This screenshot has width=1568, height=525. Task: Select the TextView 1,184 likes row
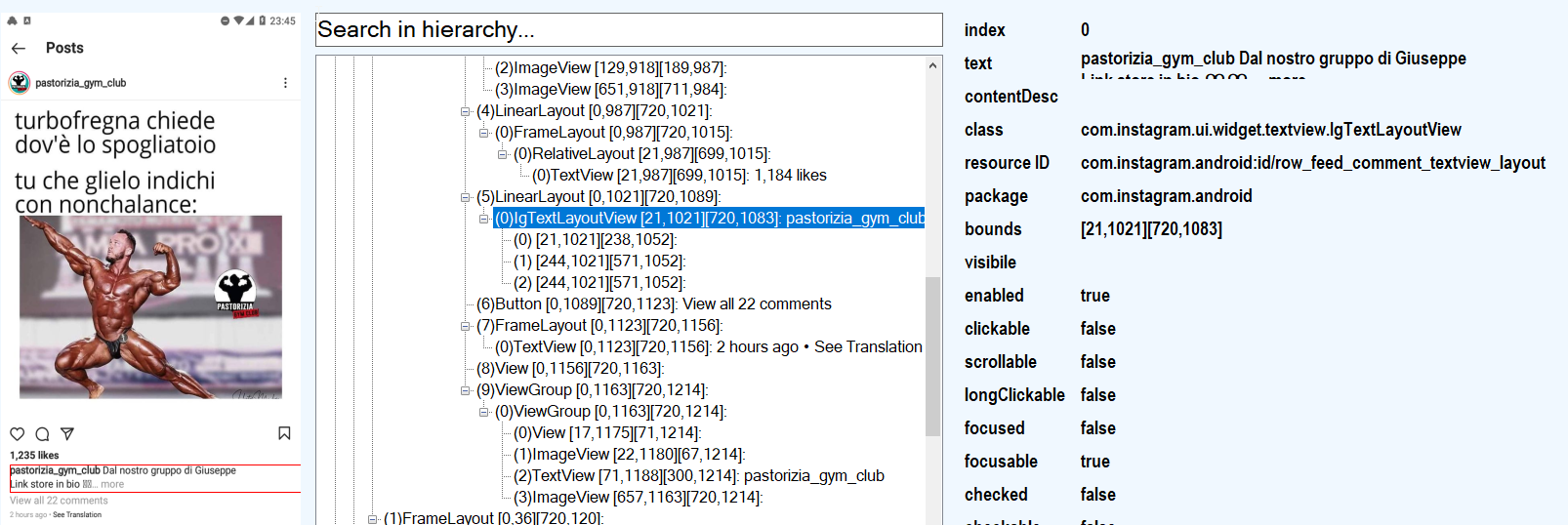[x=679, y=176]
